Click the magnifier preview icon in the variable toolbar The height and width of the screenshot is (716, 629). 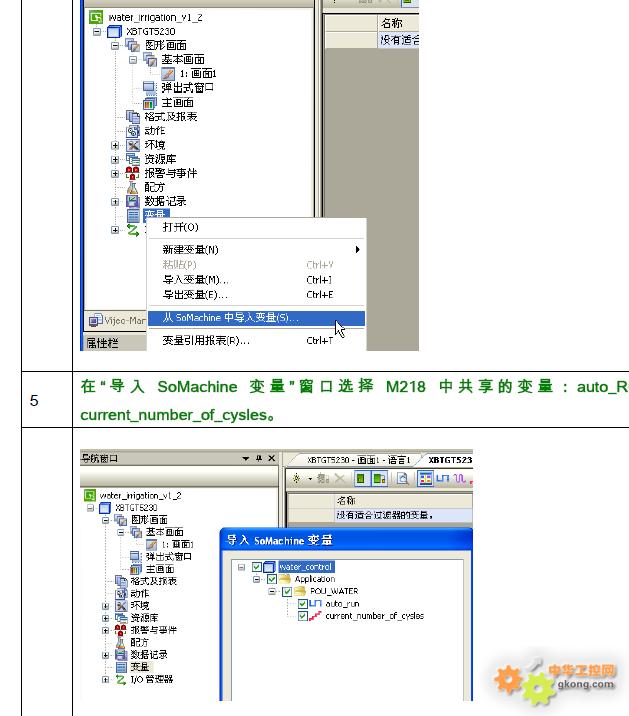(x=402, y=479)
